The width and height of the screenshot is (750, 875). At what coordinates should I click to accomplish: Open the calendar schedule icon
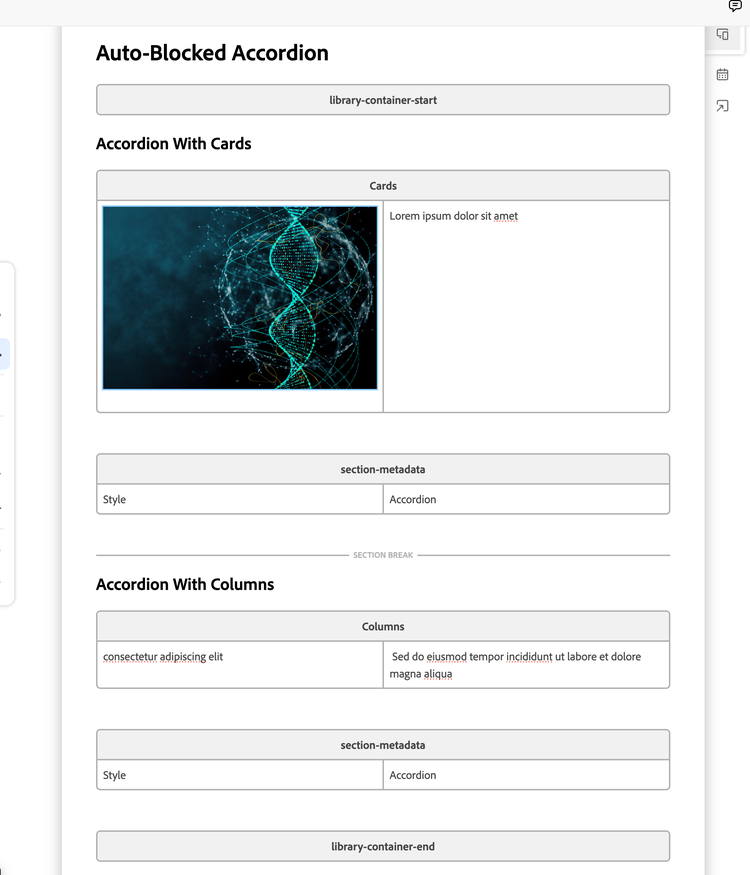tap(723, 74)
